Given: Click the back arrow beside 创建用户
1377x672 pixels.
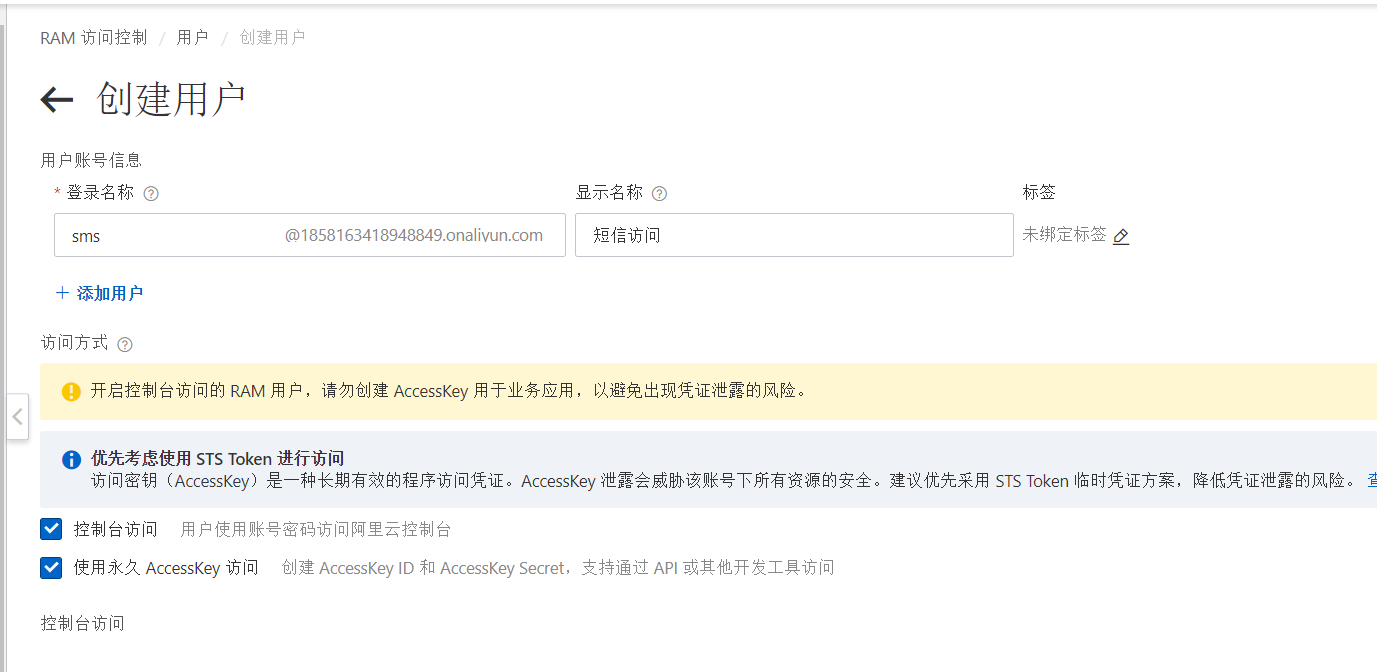Looking at the screenshot, I should coord(57,99).
